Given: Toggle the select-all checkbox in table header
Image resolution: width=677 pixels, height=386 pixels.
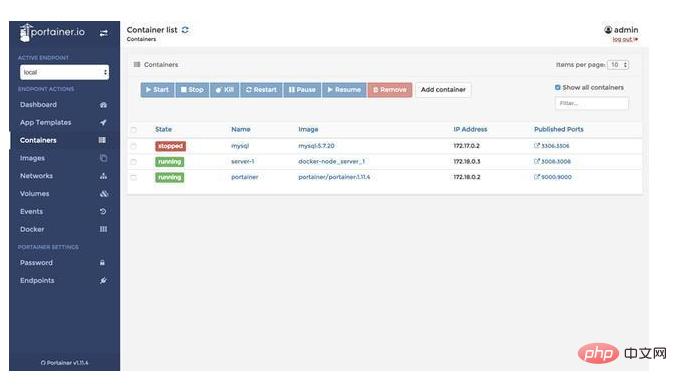Looking at the screenshot, I should (133, 130).
